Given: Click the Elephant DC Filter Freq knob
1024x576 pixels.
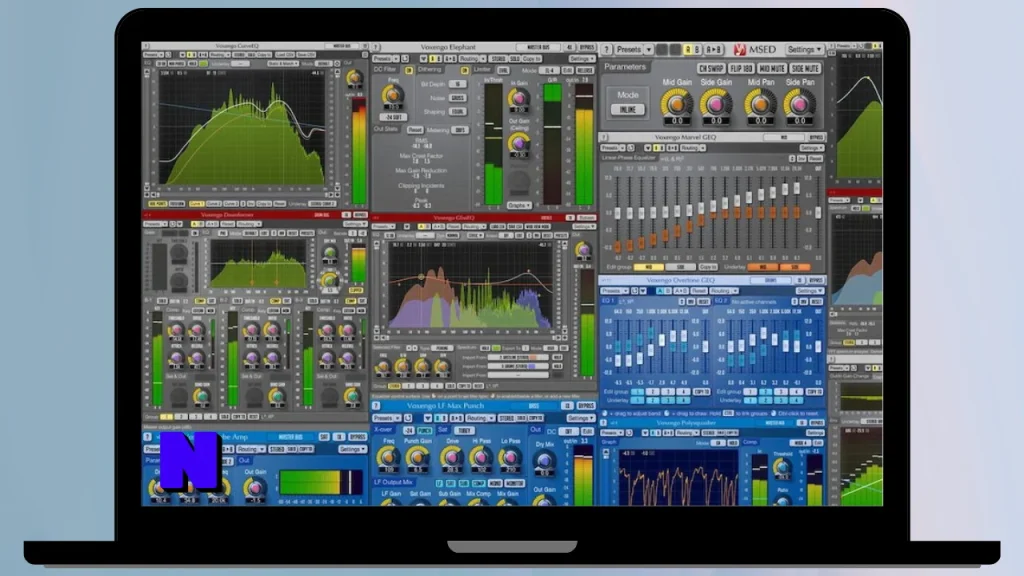Looking at the screenshot, I should point(393,96).
